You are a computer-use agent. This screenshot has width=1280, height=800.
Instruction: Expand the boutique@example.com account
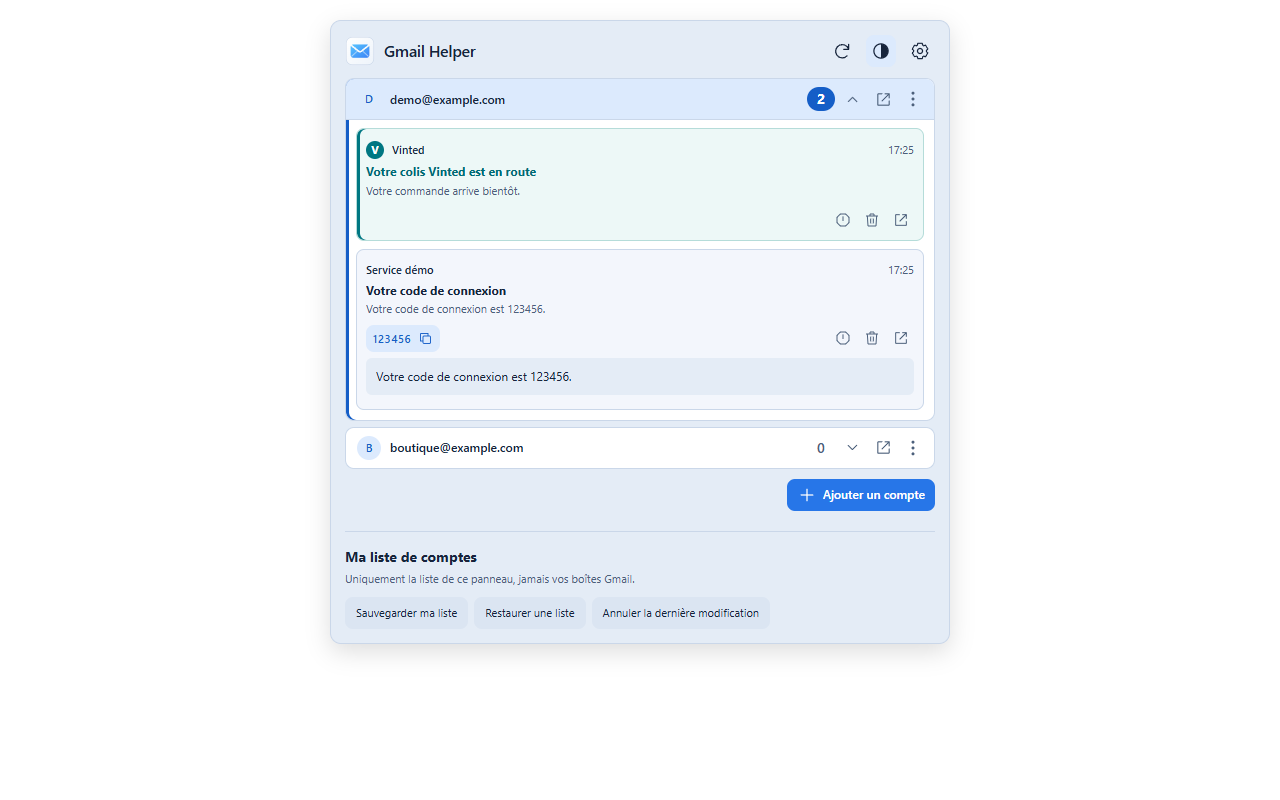[853, 448]
